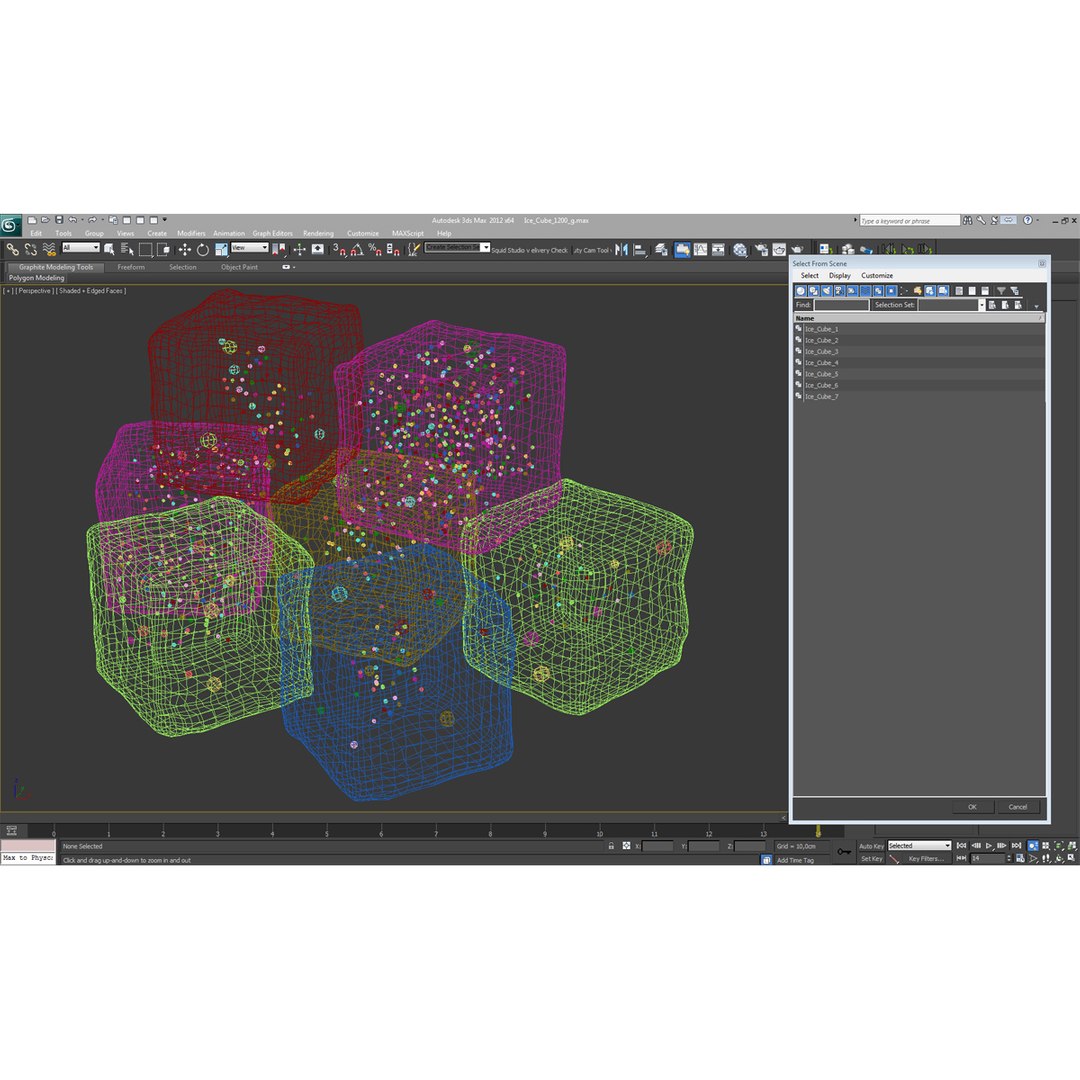This screenshot has height=1080, width=1080.
Task: Choose the Rectangular Selection Region tool
Action: [145, 249]
